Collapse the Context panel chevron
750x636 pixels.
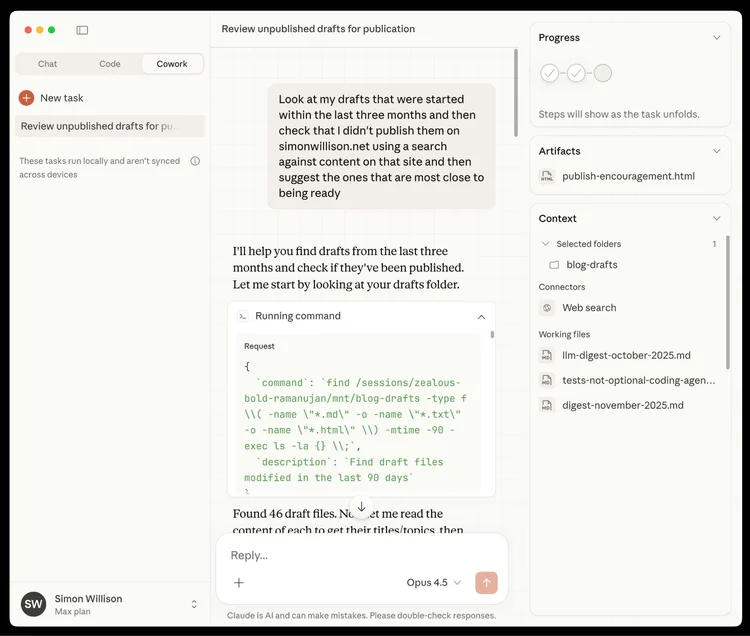coord(716,218)
